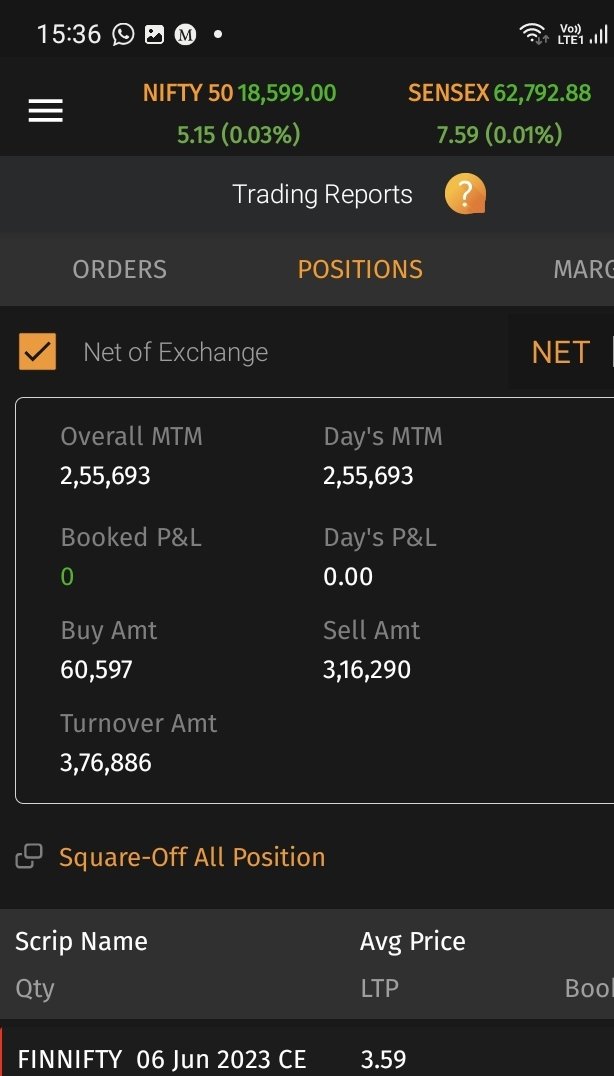The width and height of the screenshot is (614, 1076).
Task: Uncheck the Net of Exchange checkbox
Action: coord(37,352)
